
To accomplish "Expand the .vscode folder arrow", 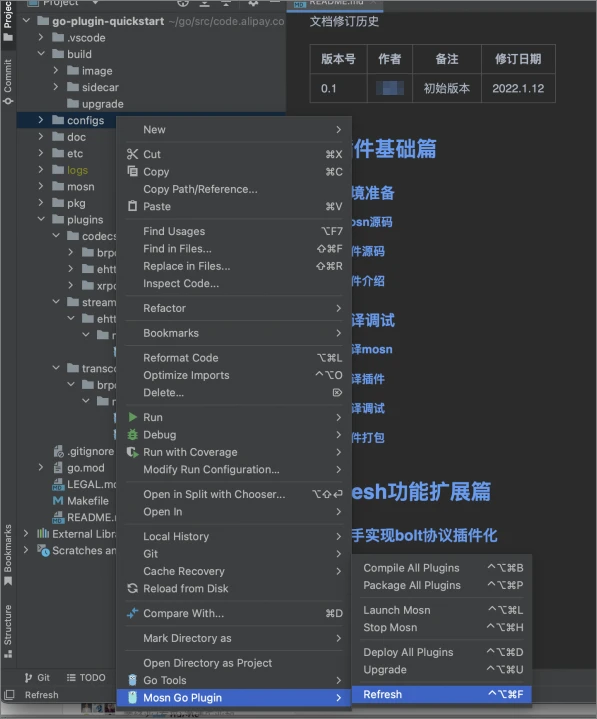I will [41, 37].
